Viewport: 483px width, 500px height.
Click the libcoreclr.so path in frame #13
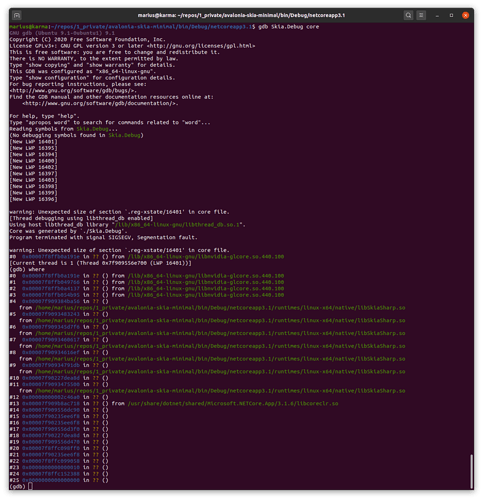(233, 404)
